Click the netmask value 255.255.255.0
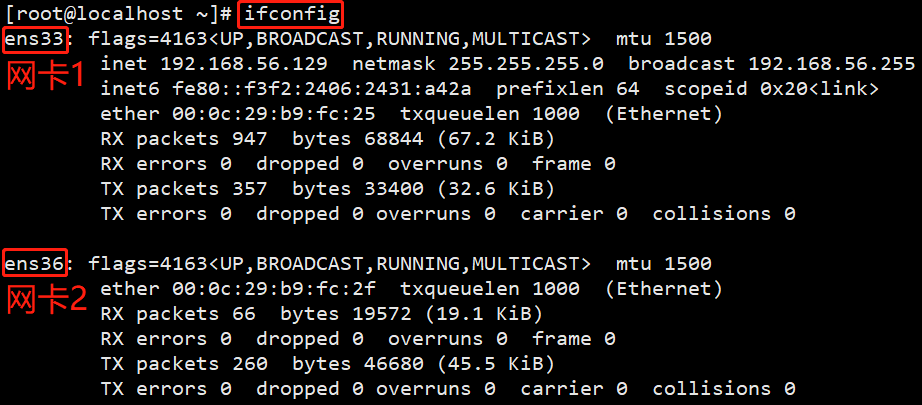The height and width of the screenshot is (405, 922). tap(528, 64)
